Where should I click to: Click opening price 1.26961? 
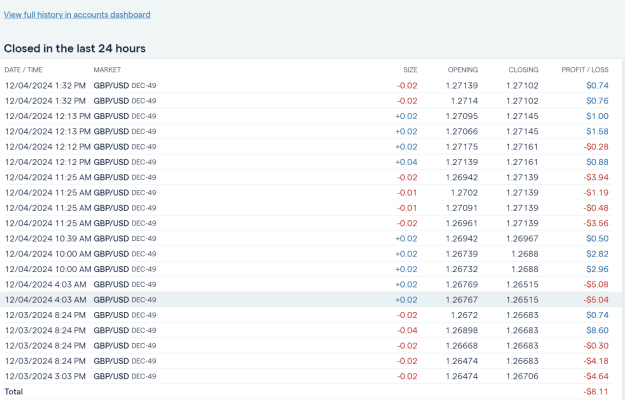click(462, 223)
